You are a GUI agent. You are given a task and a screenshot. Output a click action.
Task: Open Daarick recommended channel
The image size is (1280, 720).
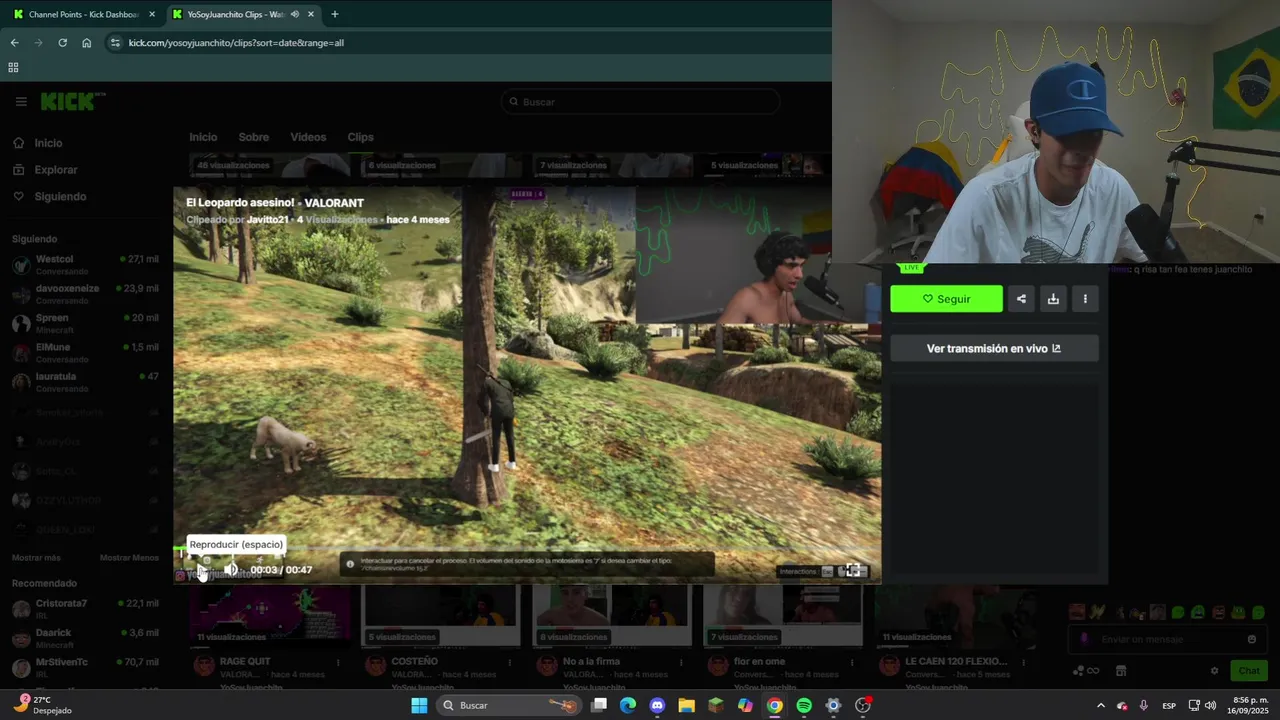coord(86,638)
